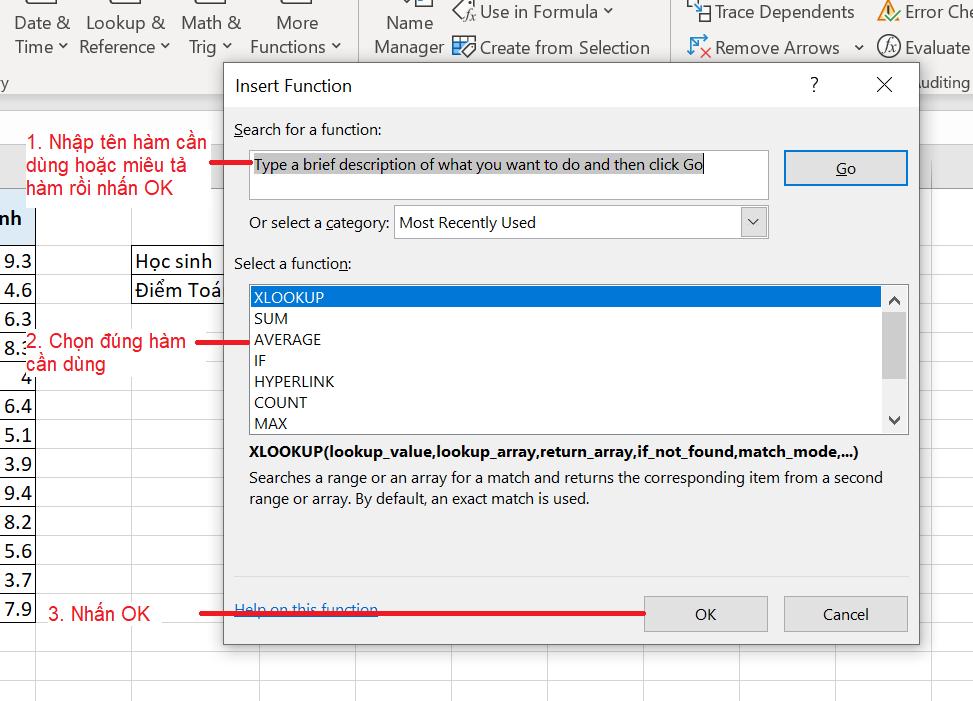Click the Create from Selection icon

(465, 47)
